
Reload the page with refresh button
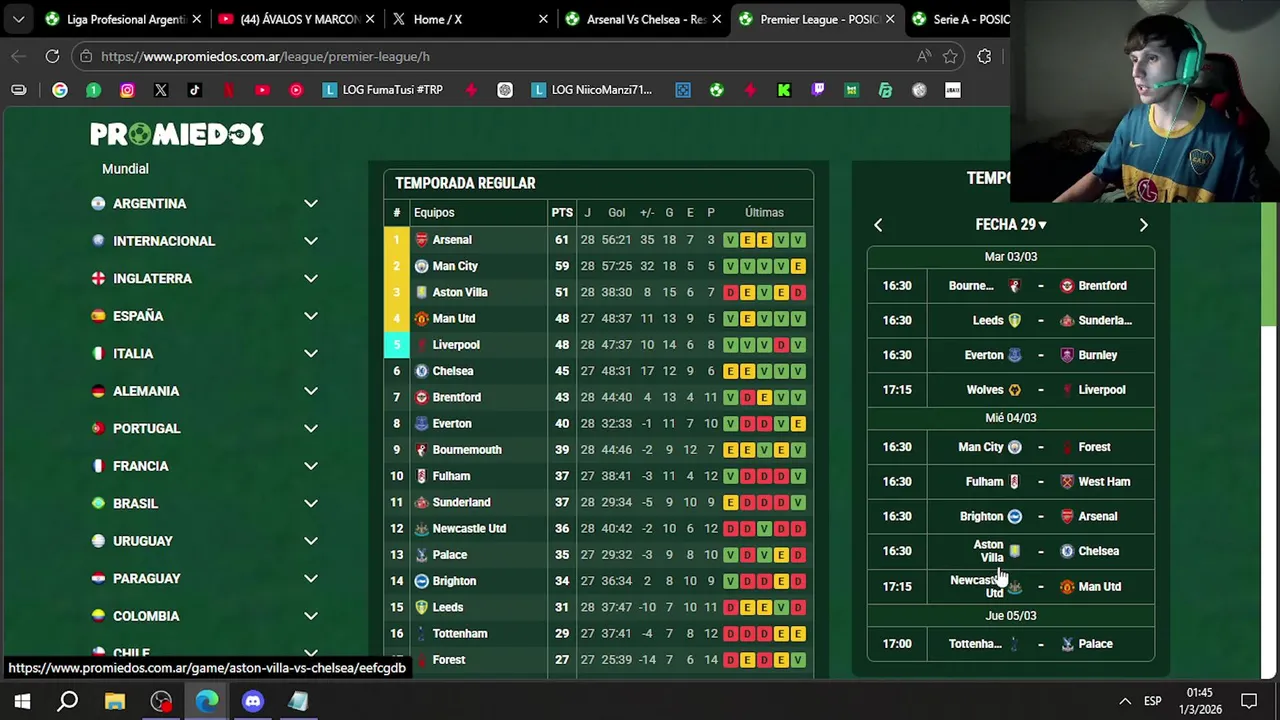pyautogui.click(x=52, y=57)
